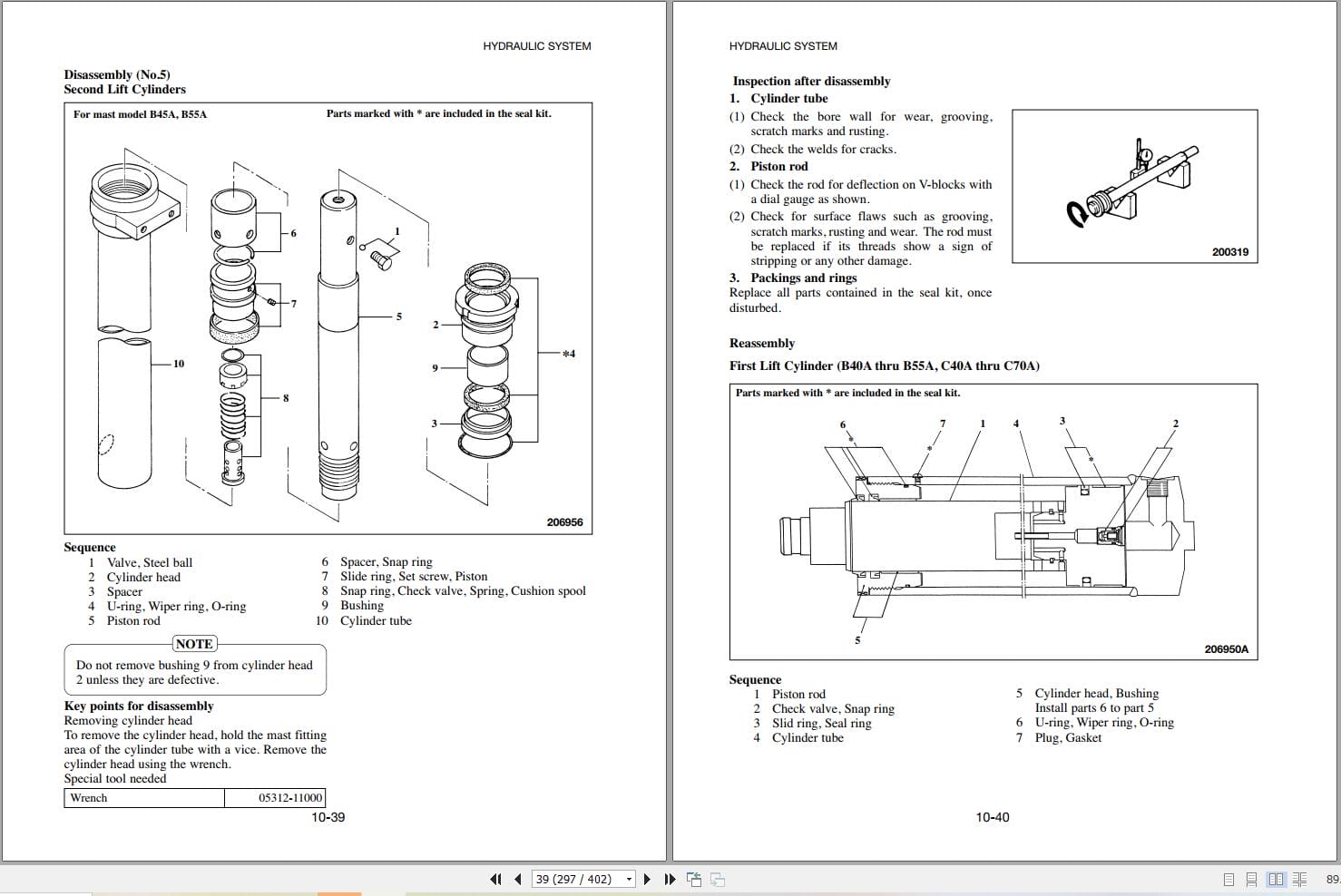Select two-page facing view
Viewport: 1341px width, 896px height.
(1276, 879)
